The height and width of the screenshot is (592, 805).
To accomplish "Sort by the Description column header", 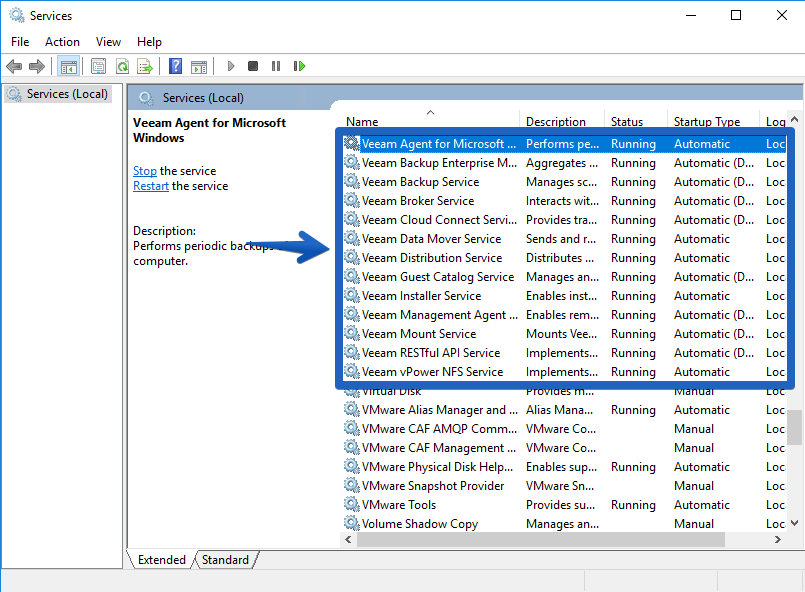I will pyautogui.click(x=555, y=122).
